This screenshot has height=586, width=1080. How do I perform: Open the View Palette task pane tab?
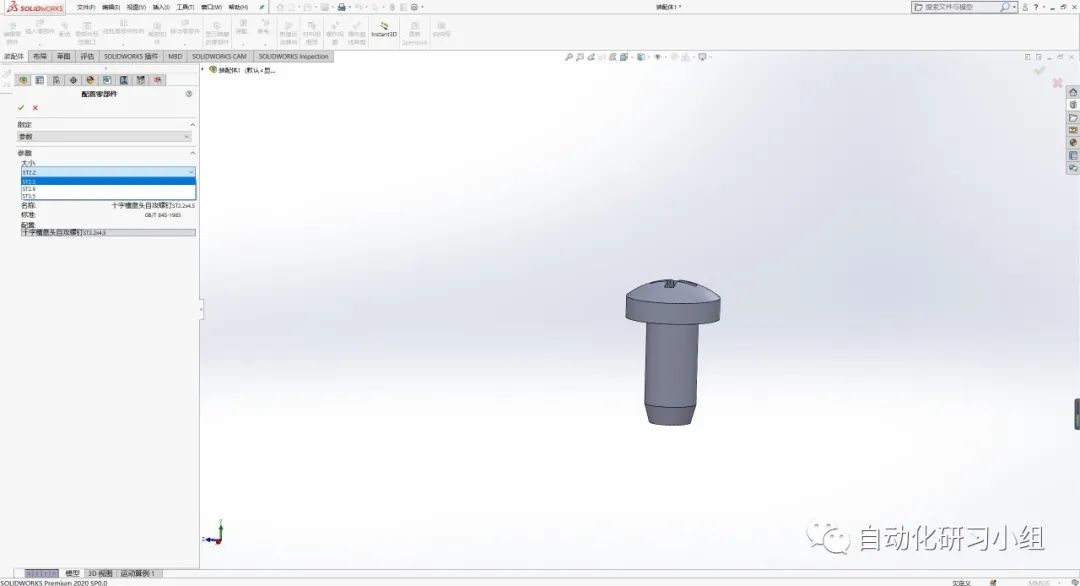click(x=1072, y=130)
